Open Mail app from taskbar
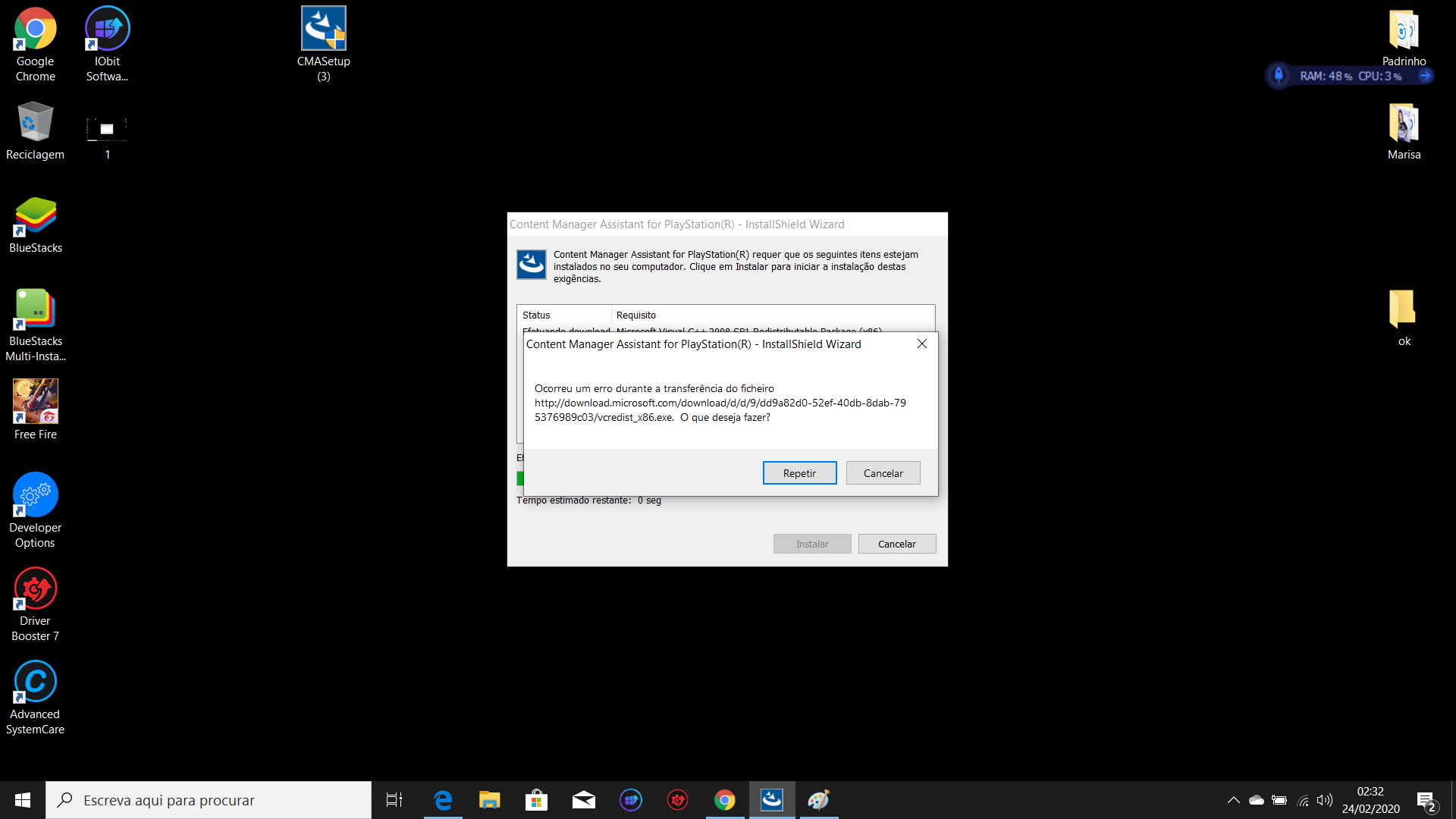Viewport: 1456px width, 819px height. pyautogui.click(x=584, y=800)
